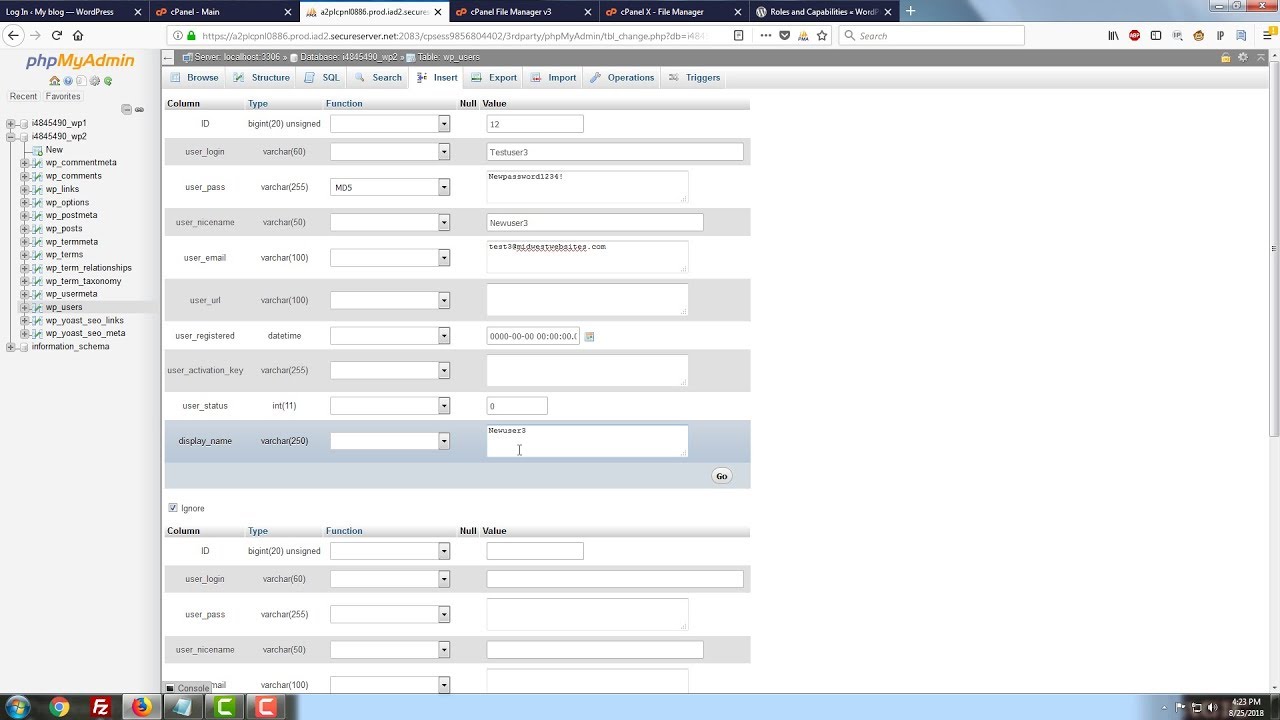Collapse the i4845490_wp2 database node
The height and width of the screenshot is (720, 1280).
click(11, 136)
